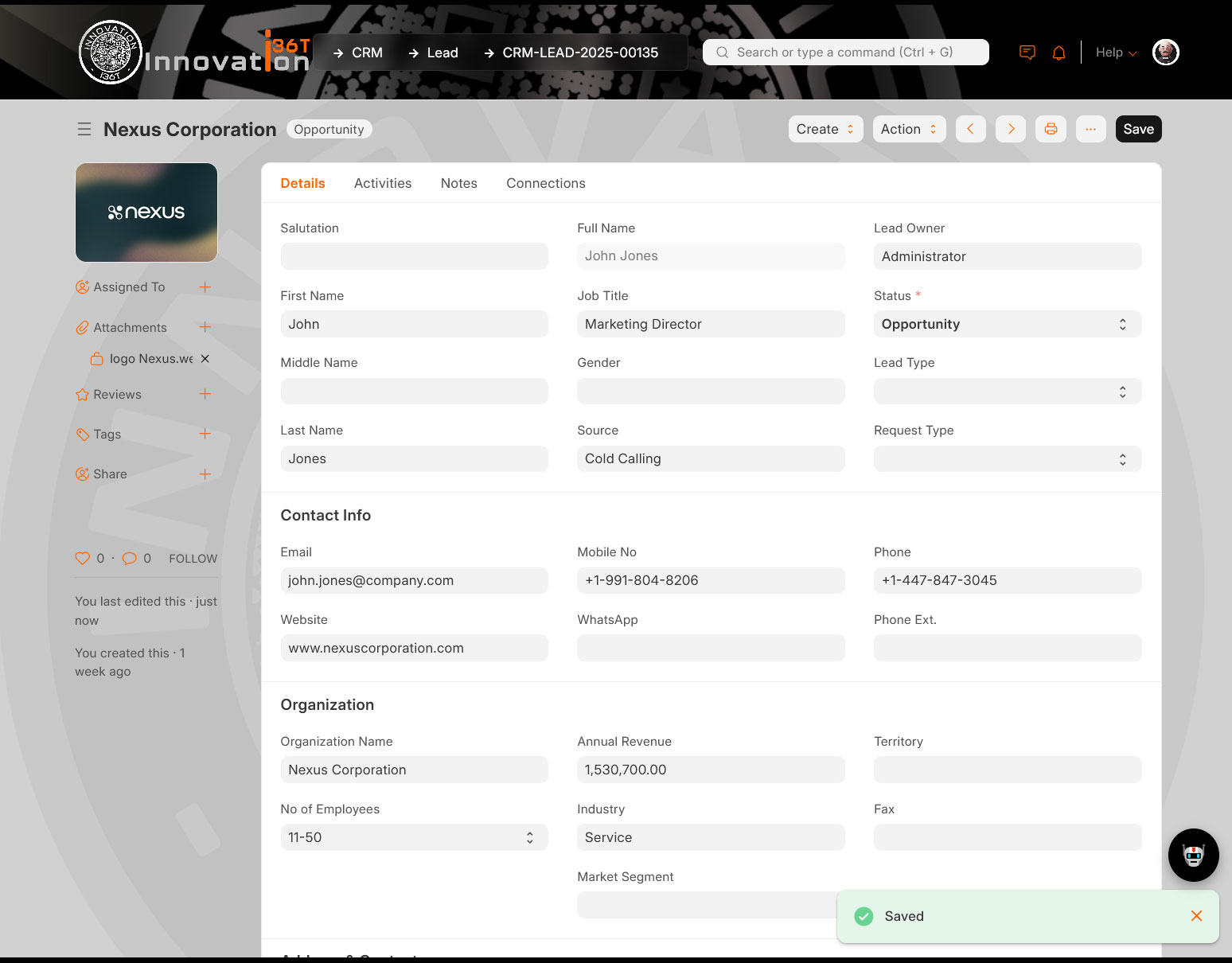The height and width of the screenshot is (963, 1232).
Task: Like this lead with heart icon
Action: coord(82,559)
